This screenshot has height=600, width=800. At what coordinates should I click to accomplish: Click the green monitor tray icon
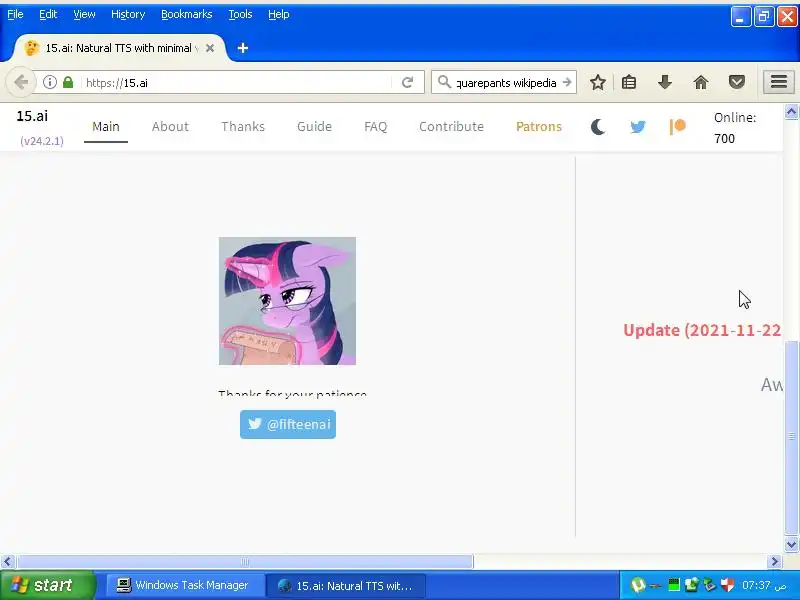[x=673, y=585]
